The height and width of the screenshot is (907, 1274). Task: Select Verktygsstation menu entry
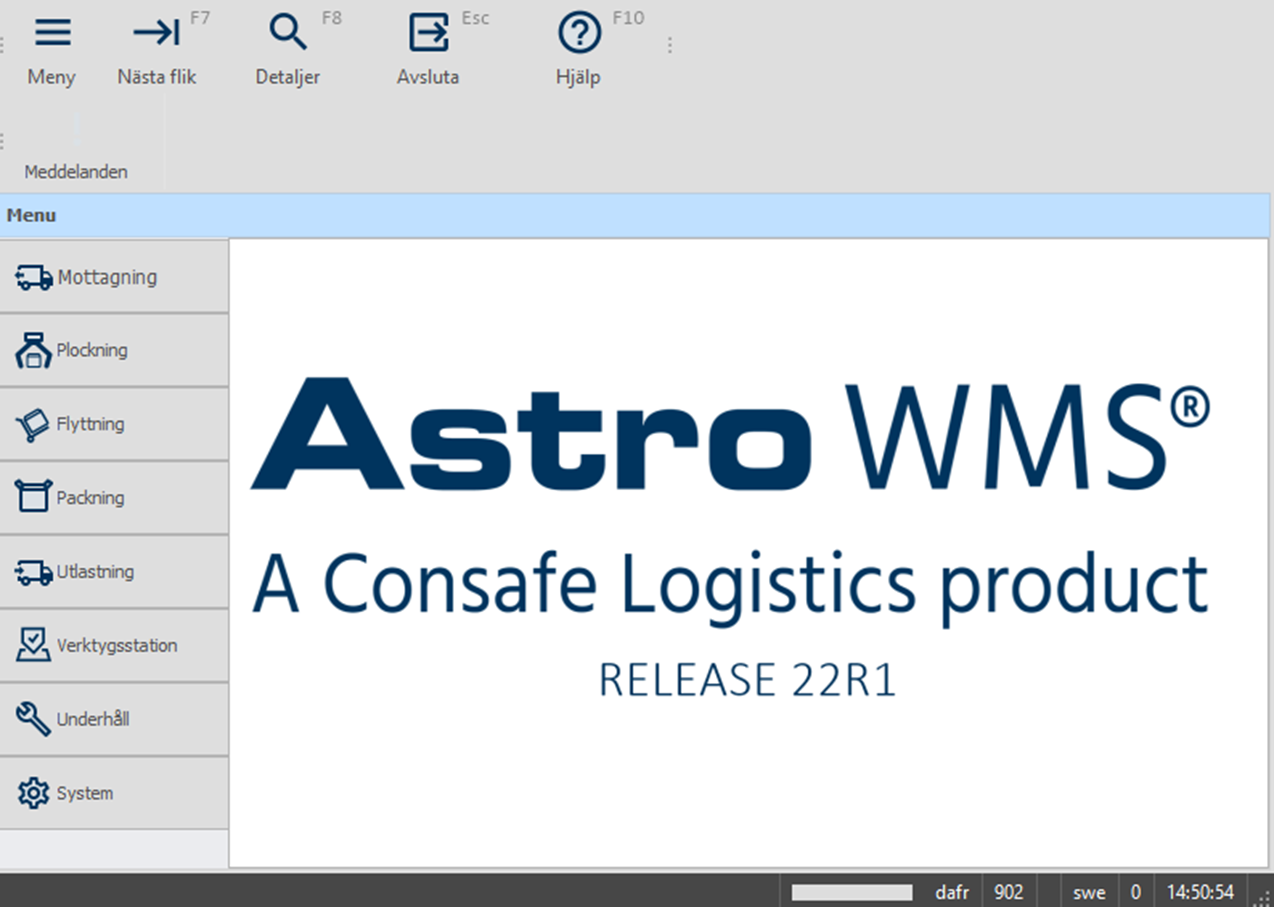pyautogui.click(x=114, y=646)
